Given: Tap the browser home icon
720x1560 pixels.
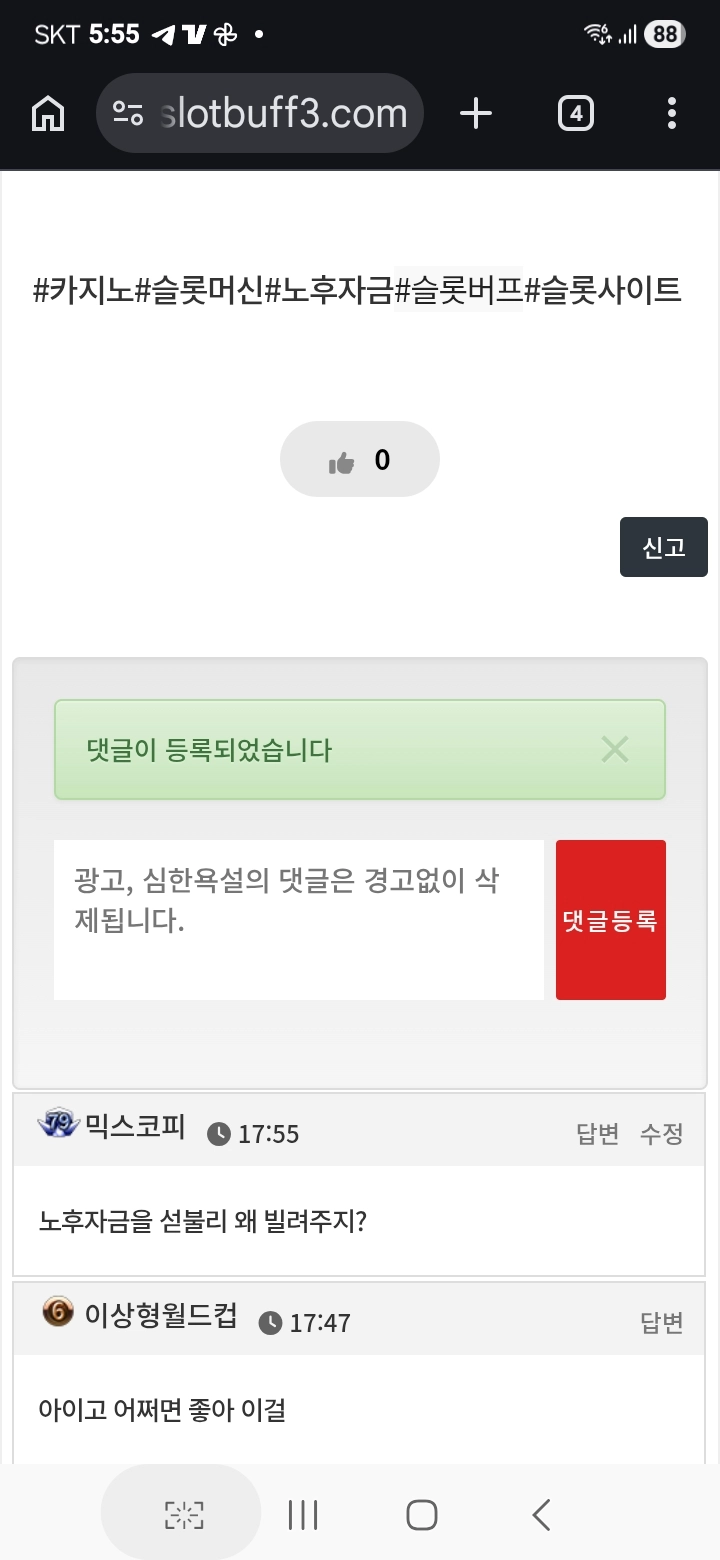Looking at the screenshot, I should pyautogui.click(x=48, y=114).
